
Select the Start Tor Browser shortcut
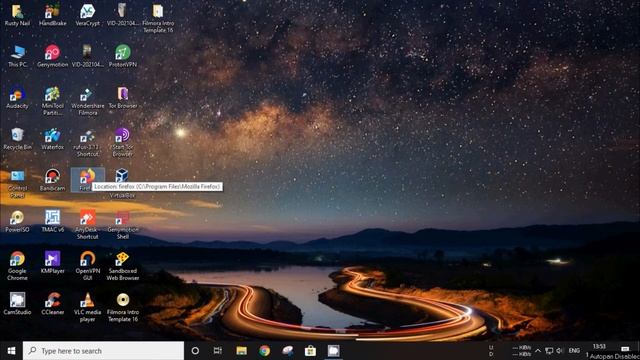122,142
